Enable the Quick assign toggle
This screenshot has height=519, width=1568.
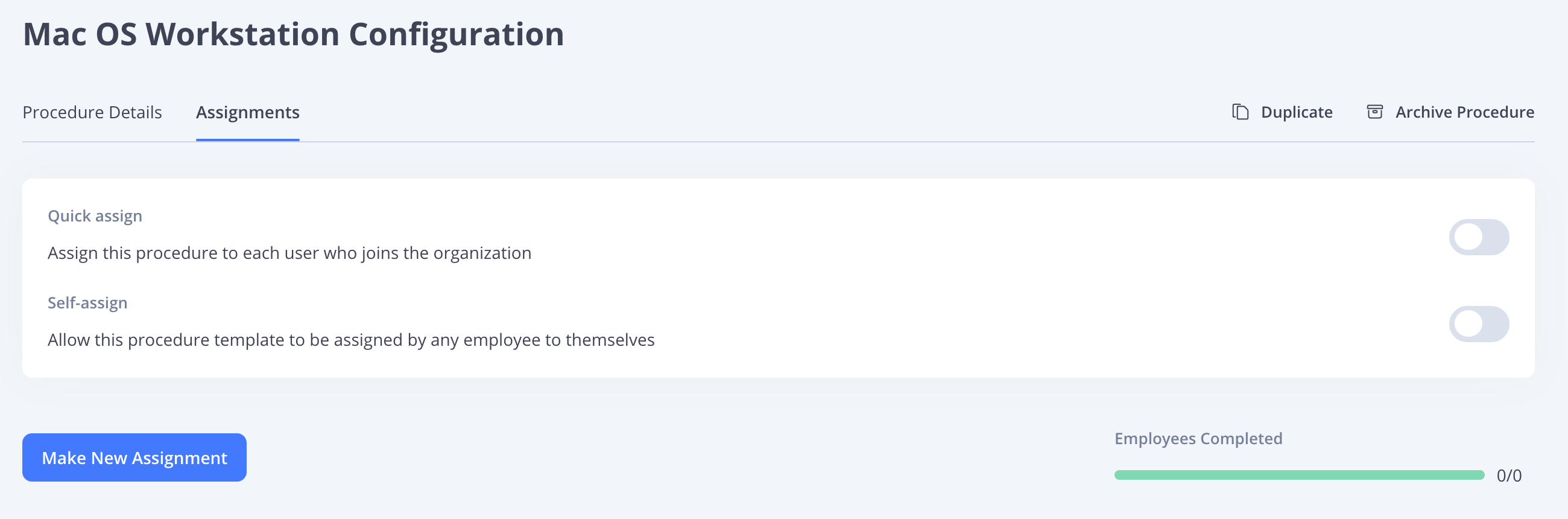coord(1479,237)
